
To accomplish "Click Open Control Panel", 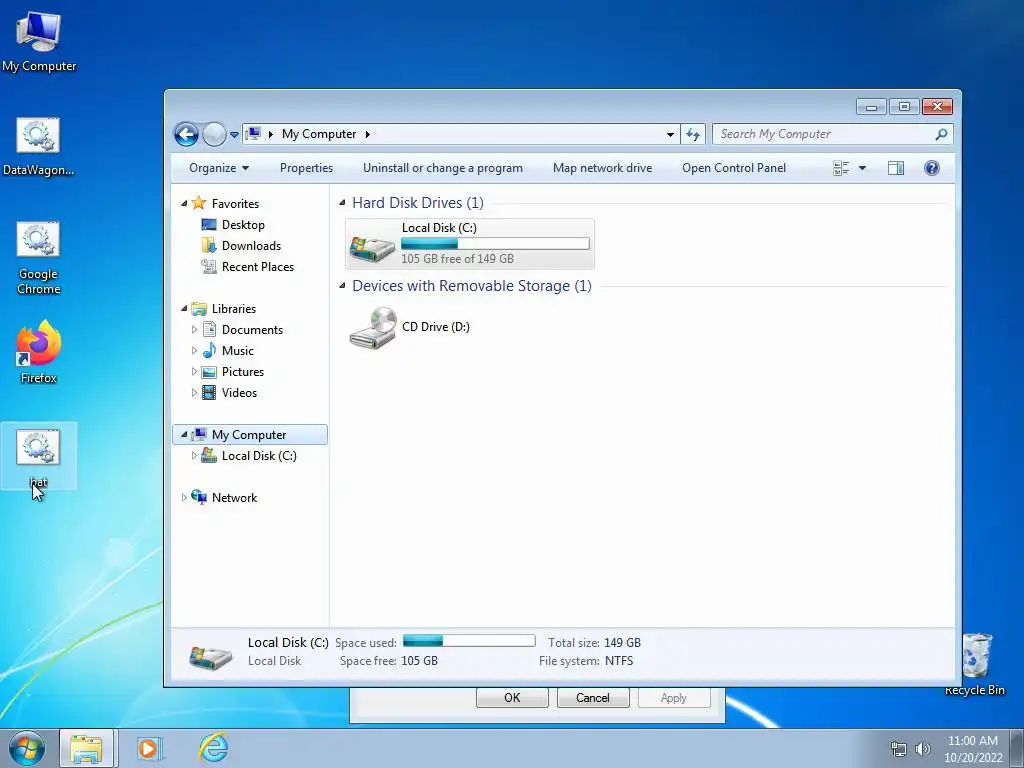I will (x=734, y=168).
